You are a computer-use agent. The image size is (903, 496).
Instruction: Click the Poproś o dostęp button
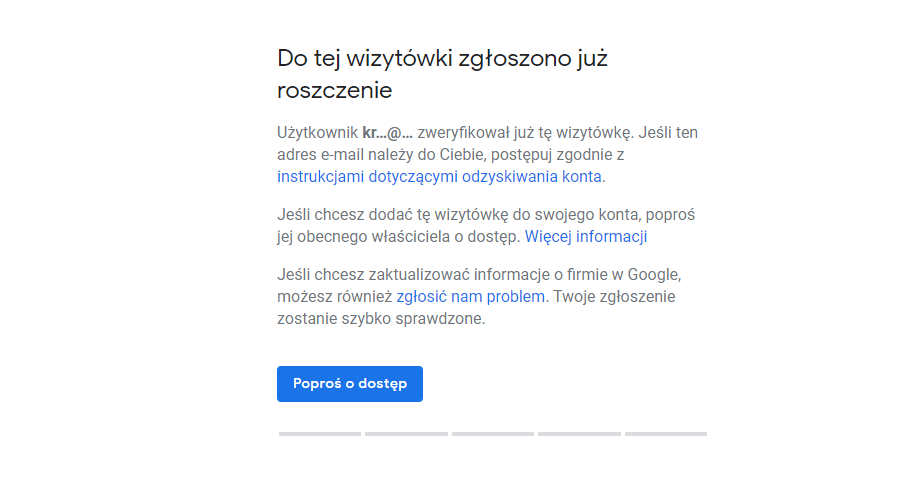pos(349,384)
